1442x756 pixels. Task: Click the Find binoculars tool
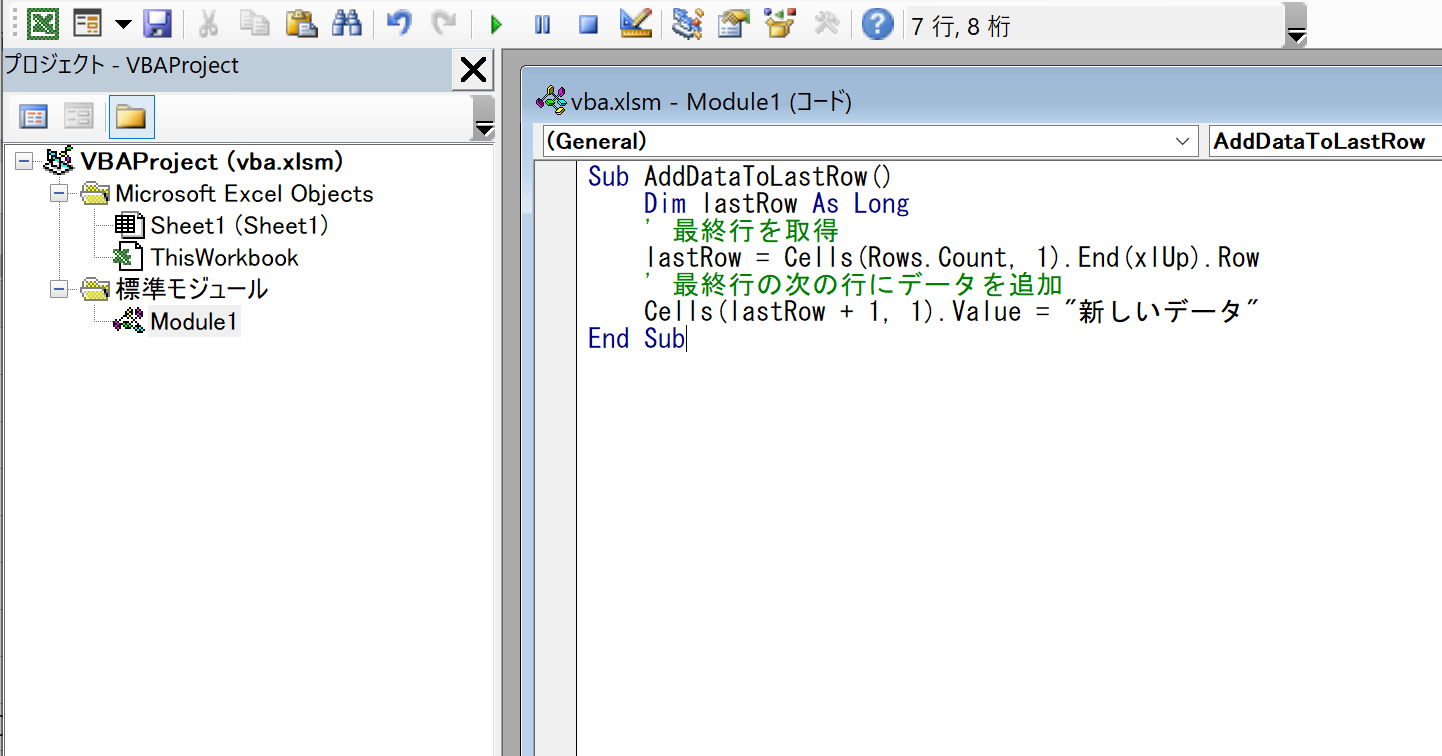click(x=346, y=24)
